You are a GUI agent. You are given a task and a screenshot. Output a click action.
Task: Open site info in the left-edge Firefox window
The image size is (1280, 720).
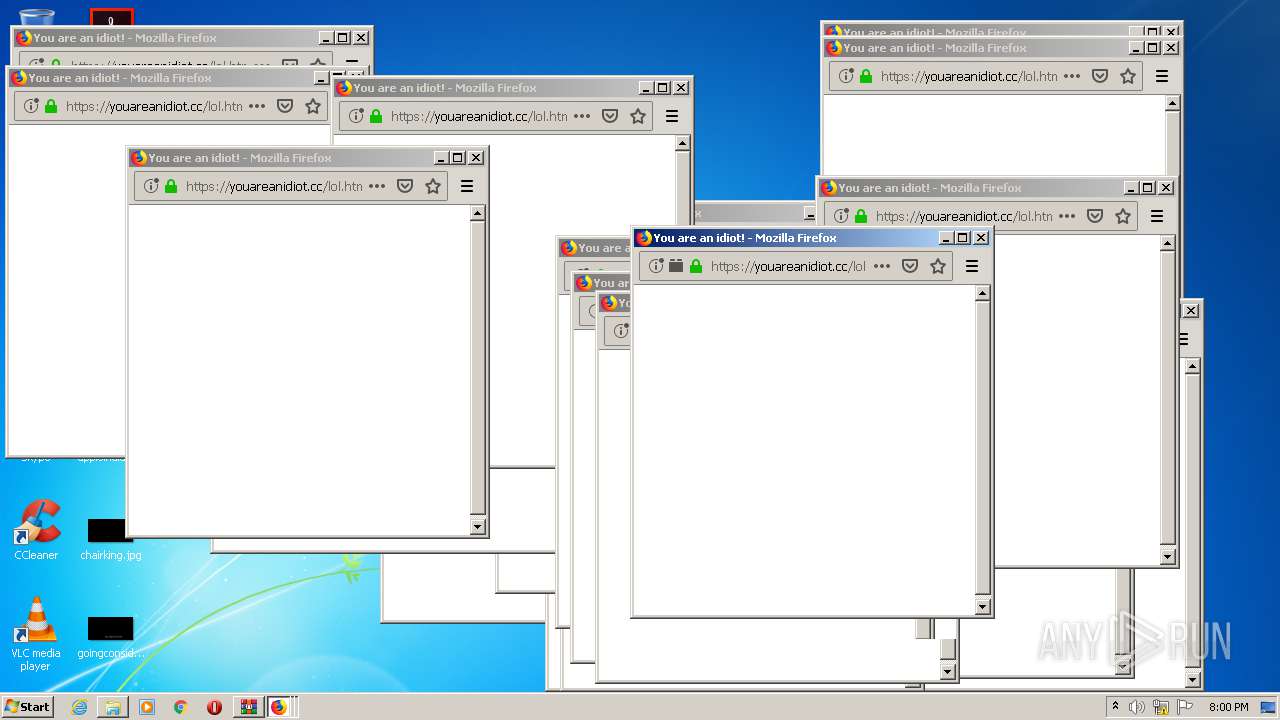click(x=31, y=106)
